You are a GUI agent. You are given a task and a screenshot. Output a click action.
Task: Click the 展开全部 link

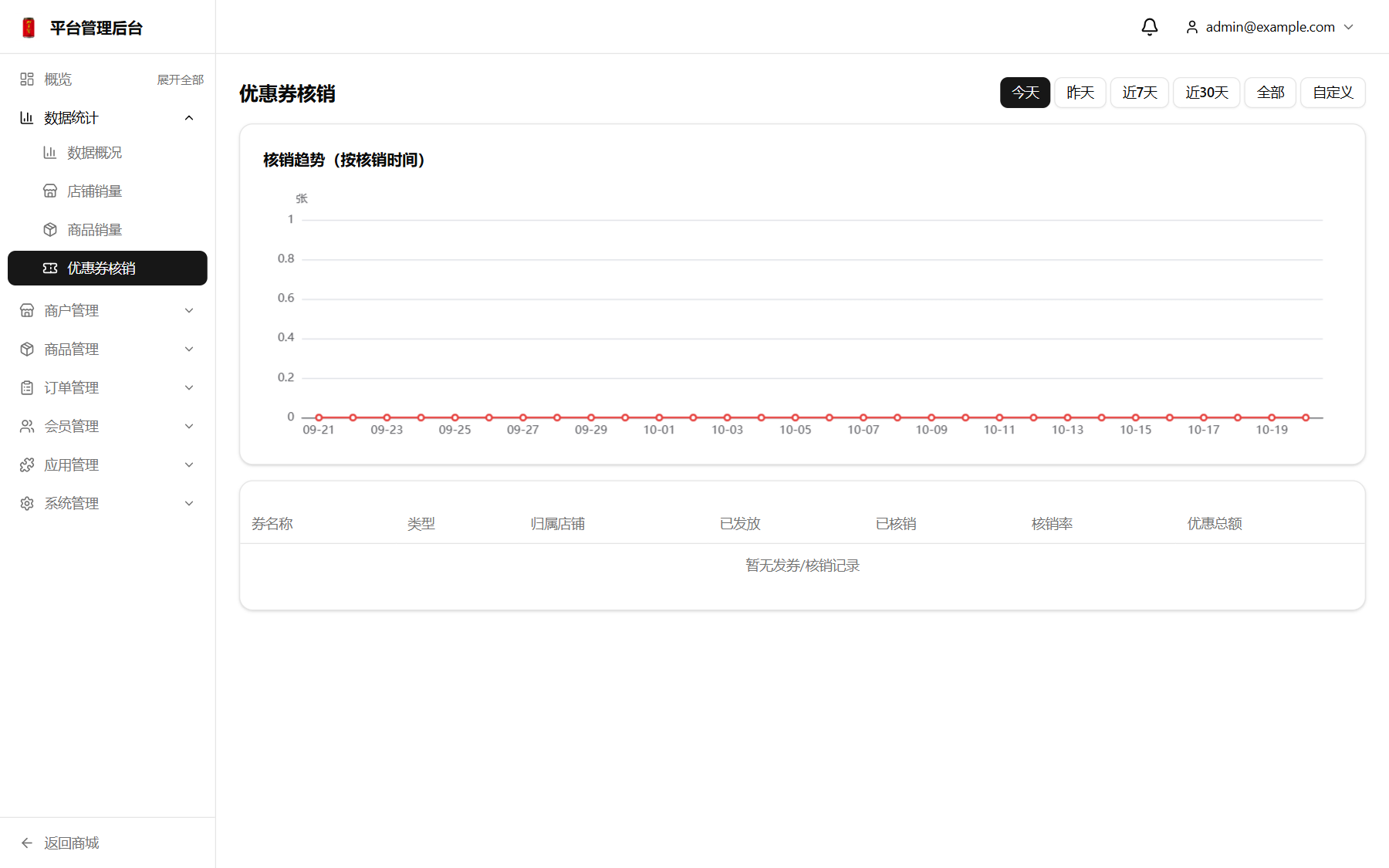181,79
